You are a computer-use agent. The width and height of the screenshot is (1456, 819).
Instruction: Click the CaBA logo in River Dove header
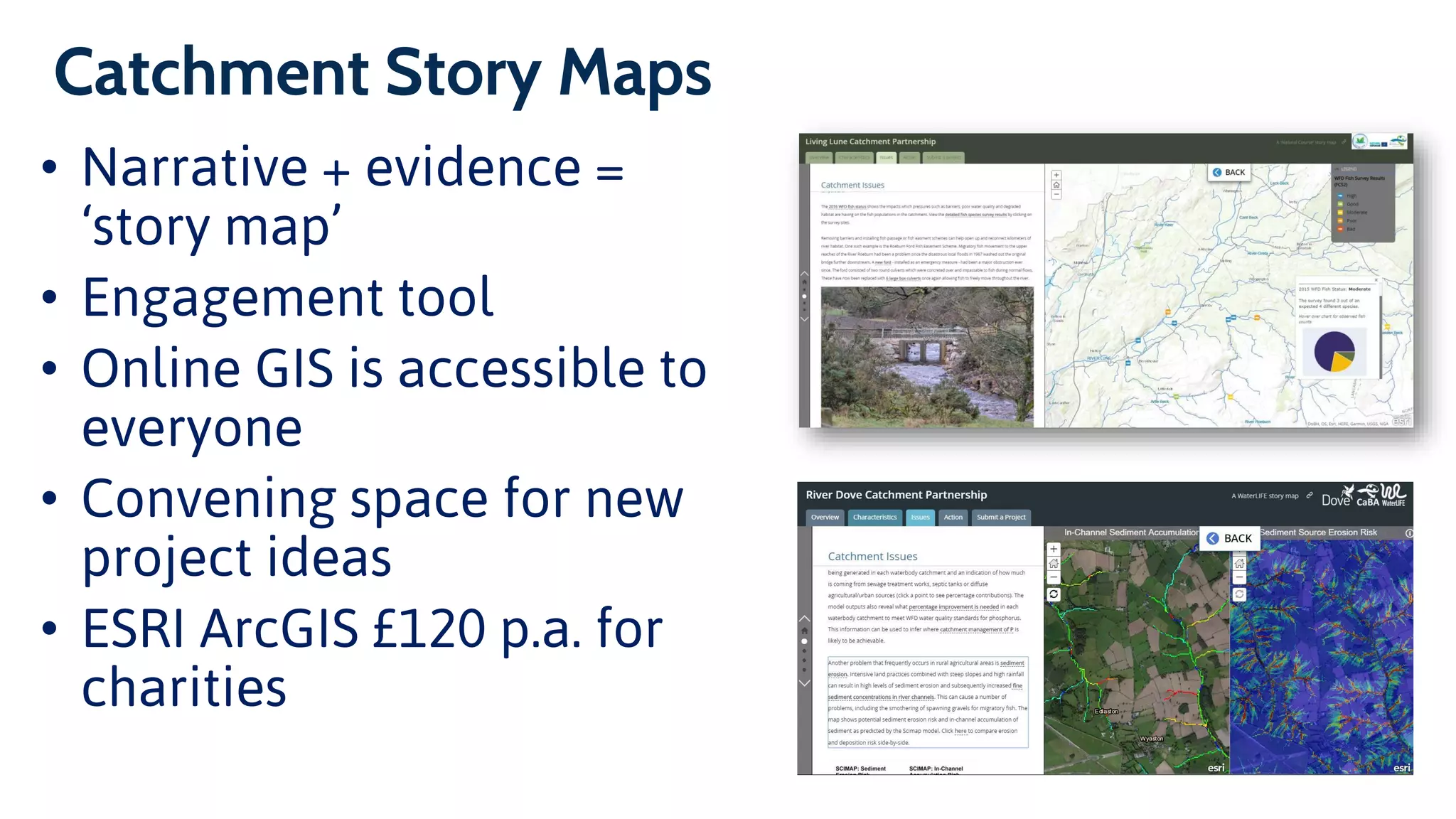1368,496
